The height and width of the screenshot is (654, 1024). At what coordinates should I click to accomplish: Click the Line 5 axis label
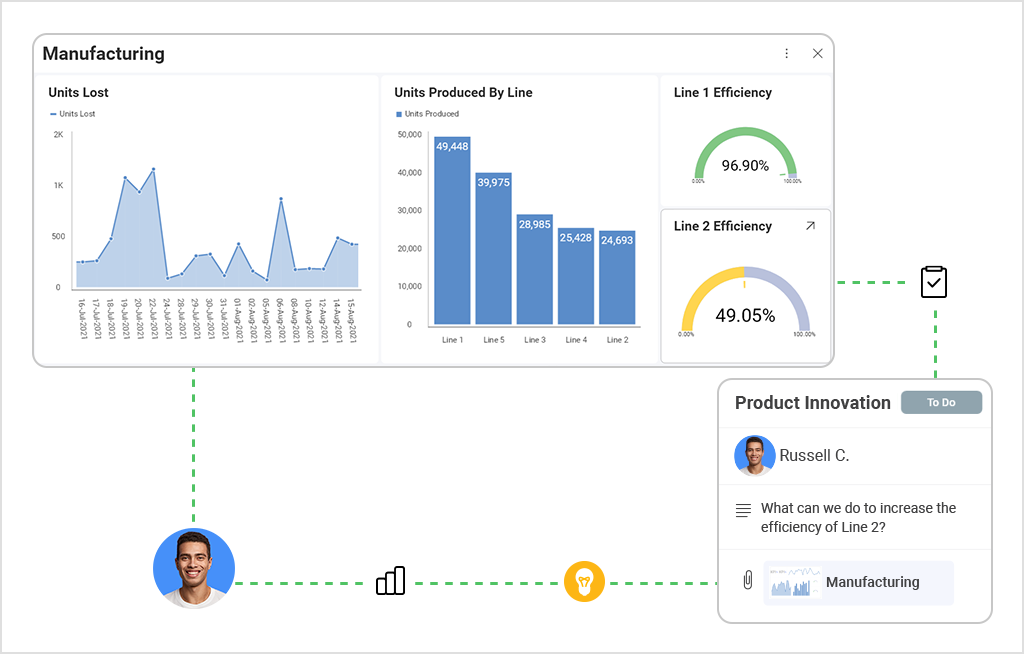(x=494, y=340)
